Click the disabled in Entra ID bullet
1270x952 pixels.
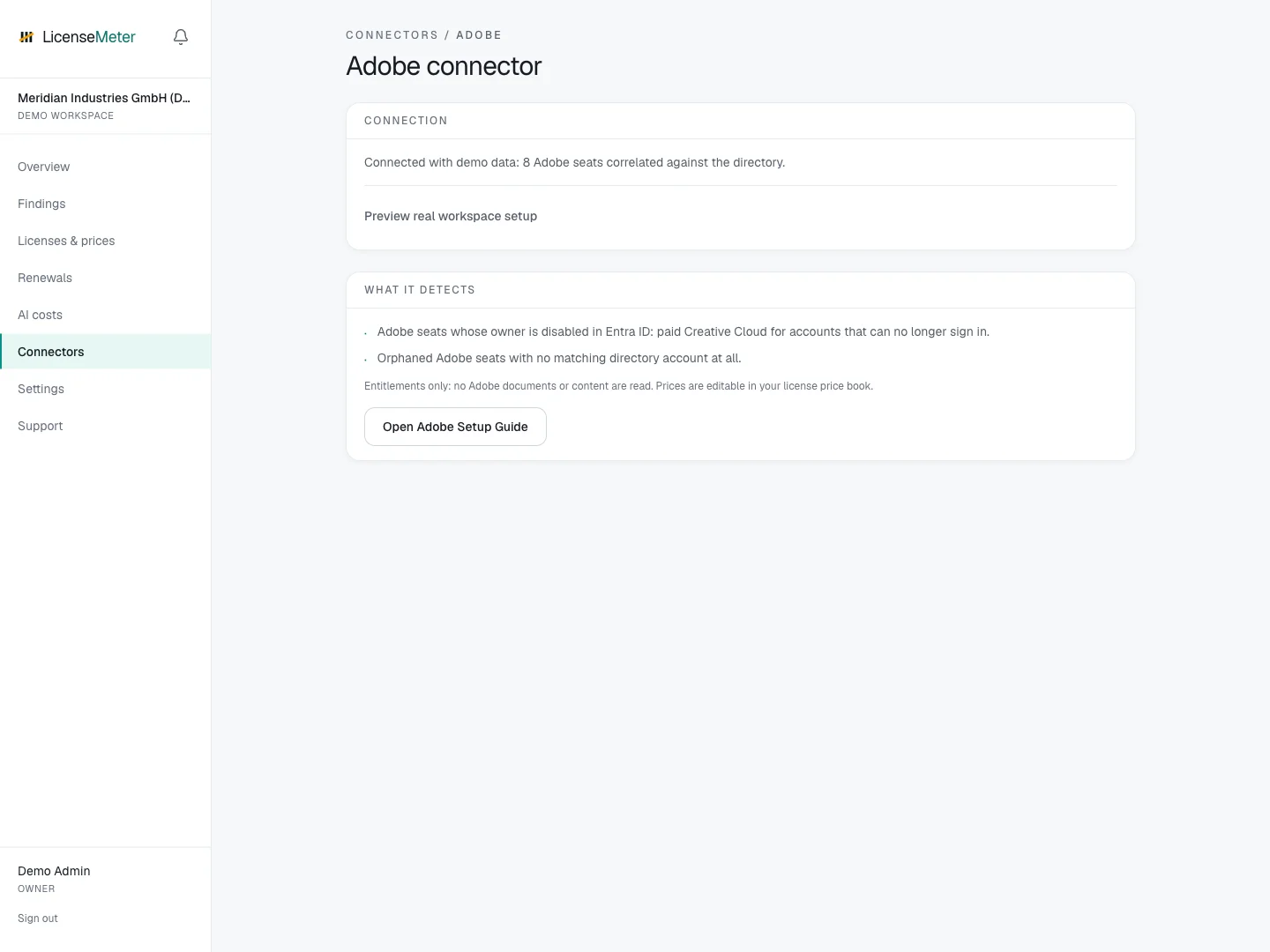[x=684, y=331]
